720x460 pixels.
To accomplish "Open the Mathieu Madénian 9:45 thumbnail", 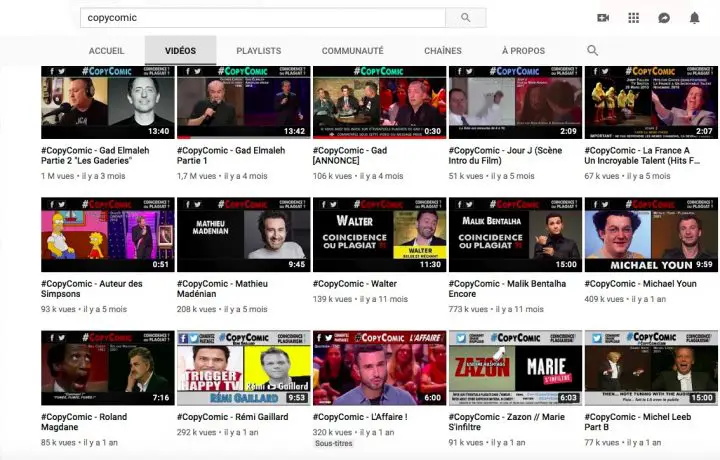I will [244, 235].
